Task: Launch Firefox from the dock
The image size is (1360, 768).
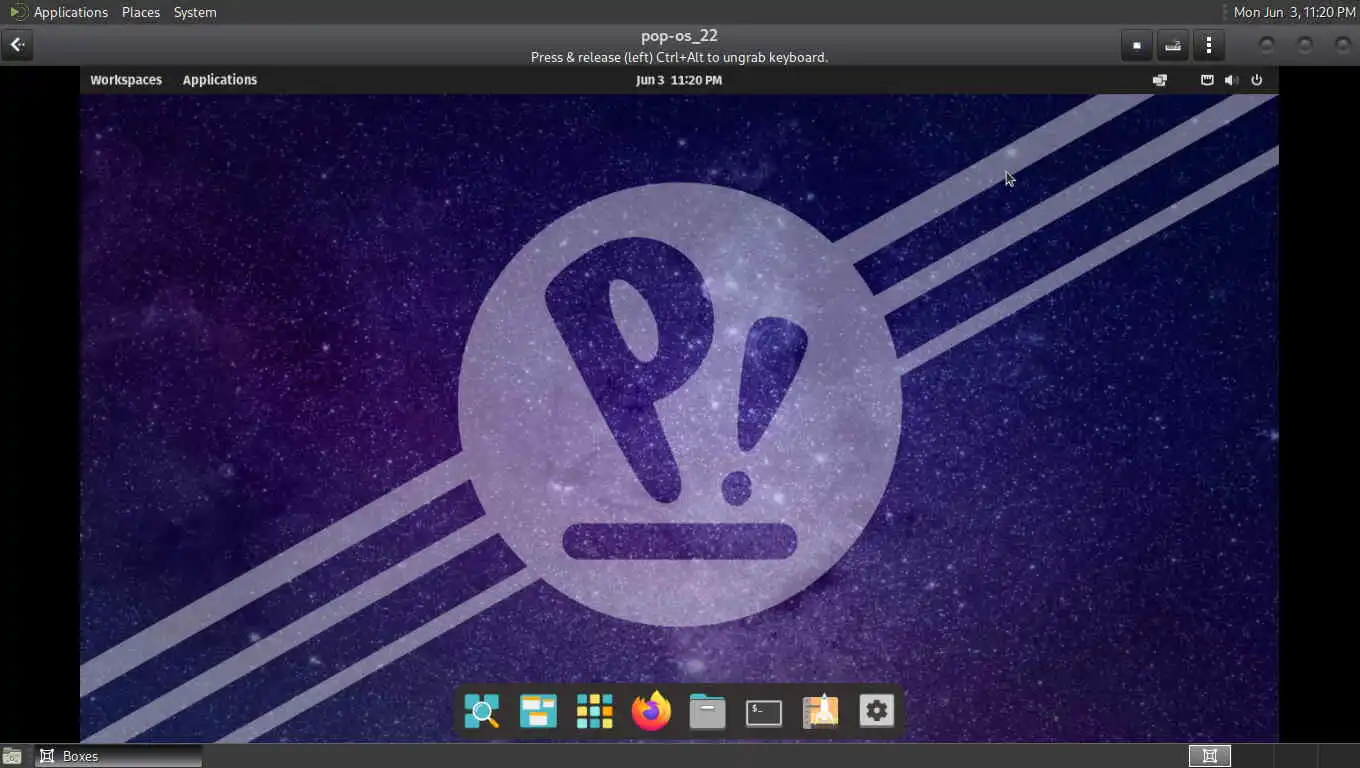Action: tap(651, 711)
